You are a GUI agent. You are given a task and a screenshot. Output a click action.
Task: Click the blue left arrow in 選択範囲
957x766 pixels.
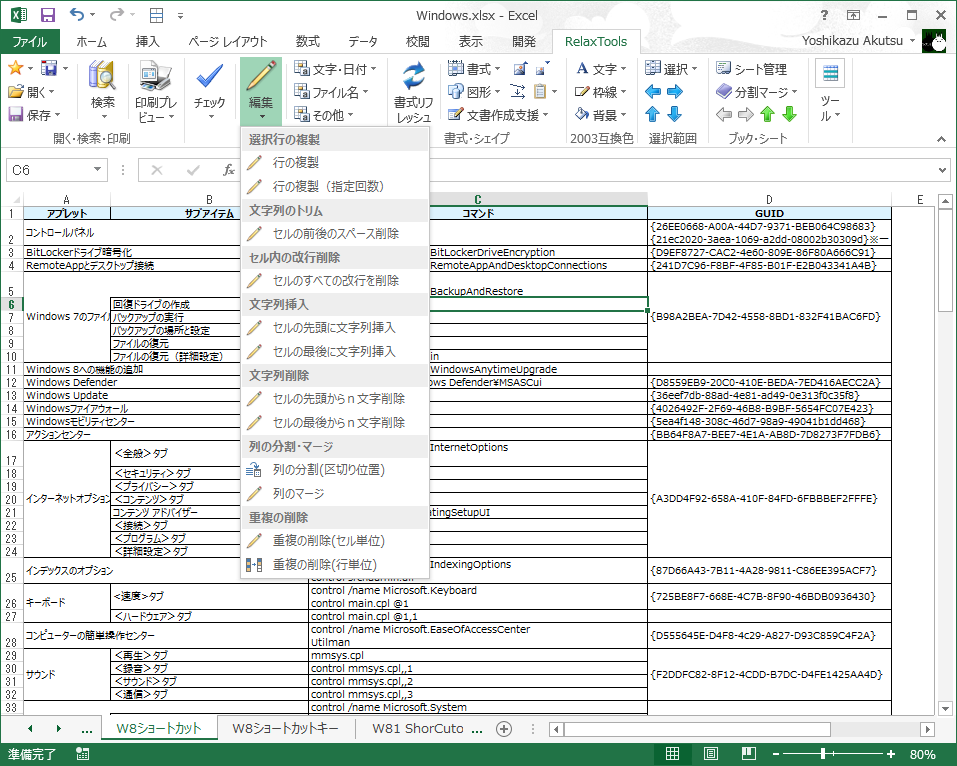coord(653,92)
